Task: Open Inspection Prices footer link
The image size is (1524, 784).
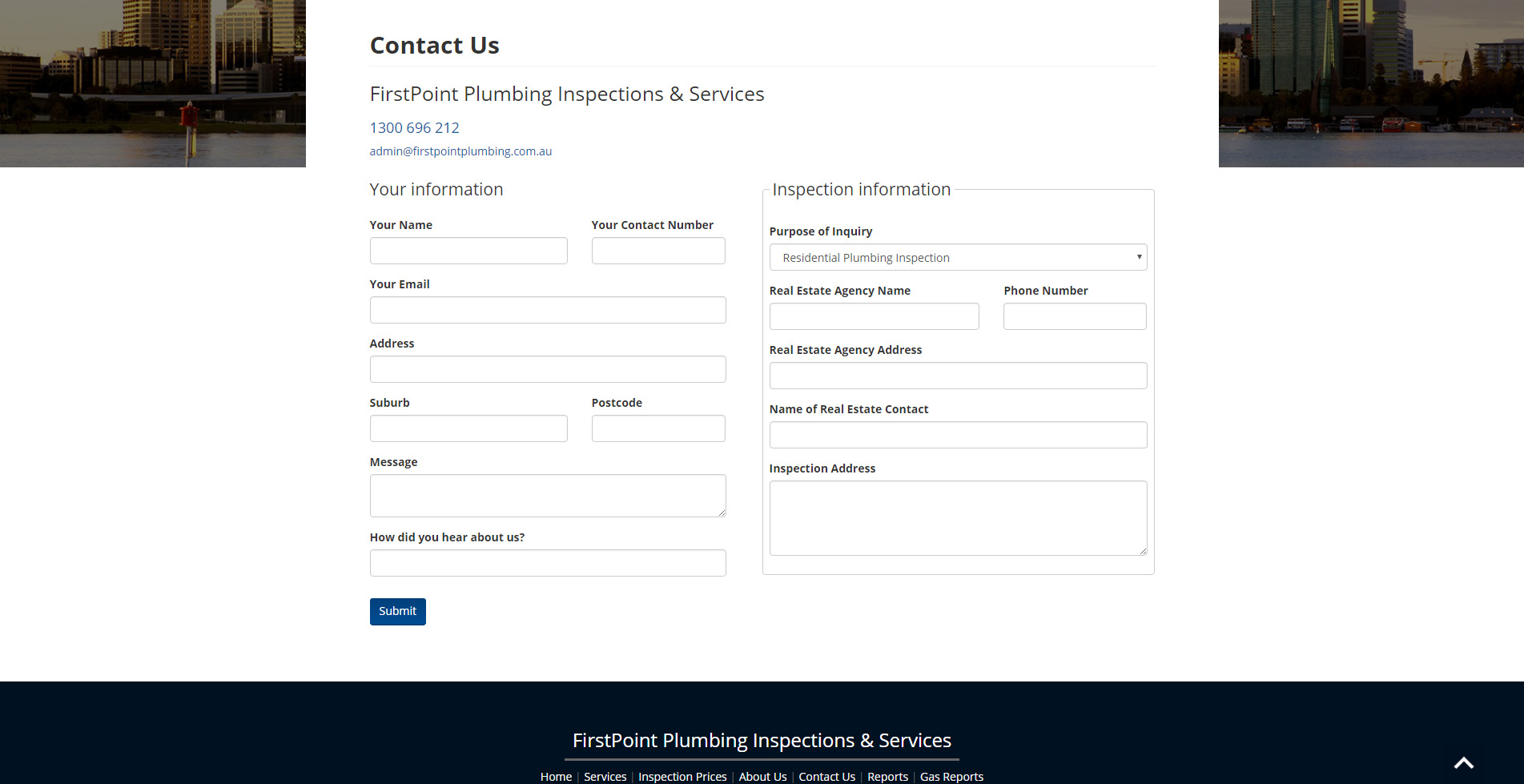Action: [682, 777]
